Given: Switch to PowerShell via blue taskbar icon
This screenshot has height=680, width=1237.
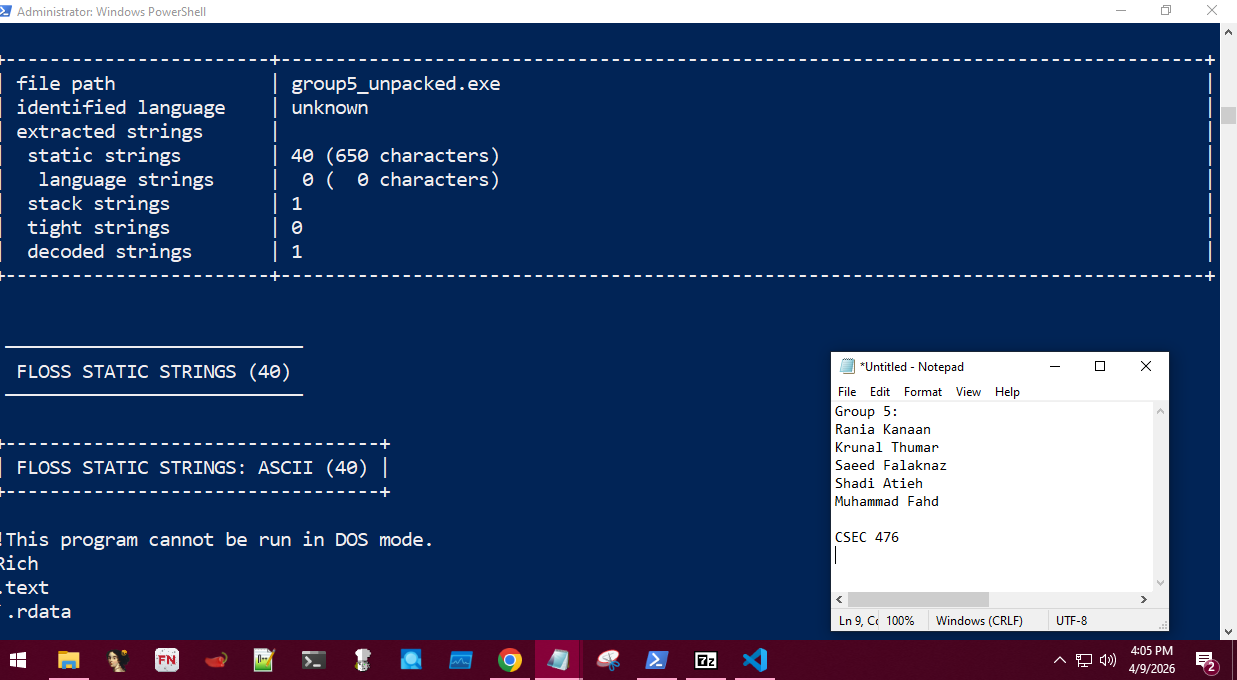Looking at the screenshot, I should 657,660.
